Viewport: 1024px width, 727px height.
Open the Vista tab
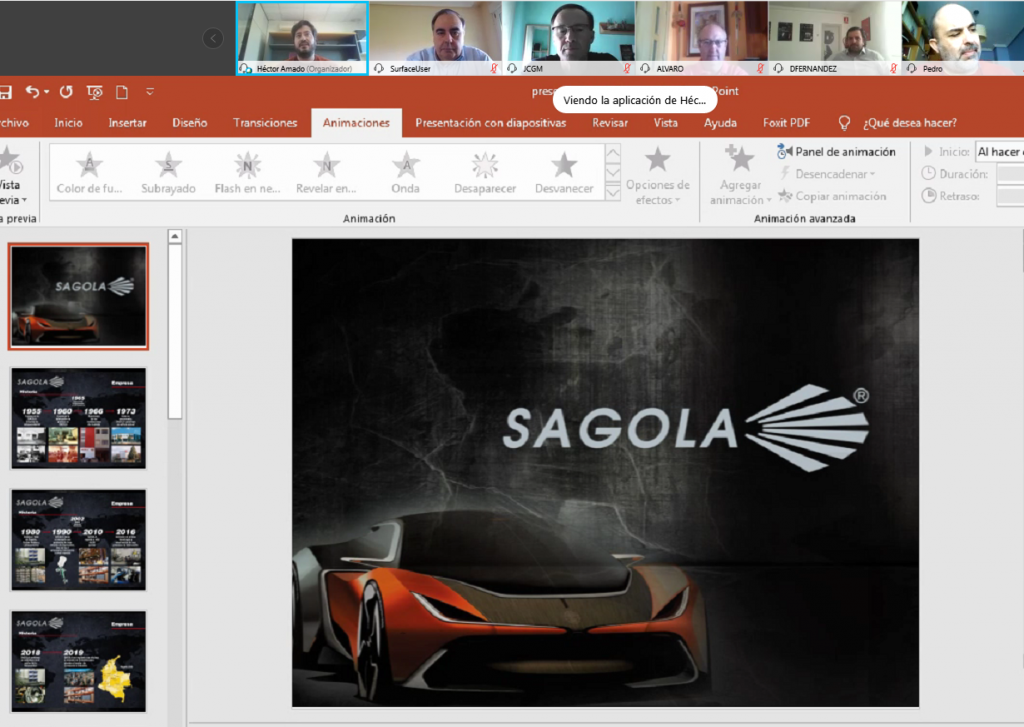point(665,123)
